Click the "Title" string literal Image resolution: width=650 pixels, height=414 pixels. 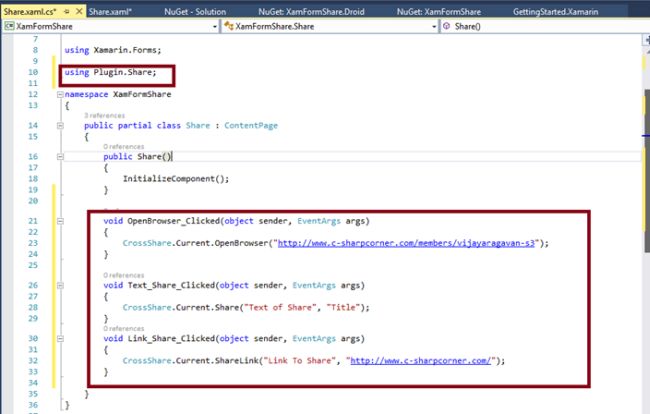click(343, 307)
